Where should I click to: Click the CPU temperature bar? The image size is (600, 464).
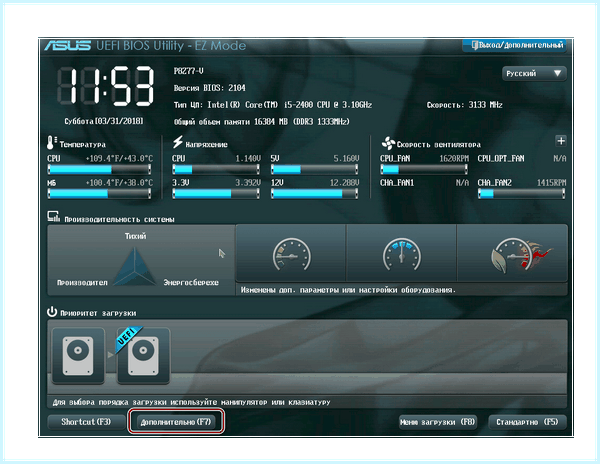tap(99, 169)
